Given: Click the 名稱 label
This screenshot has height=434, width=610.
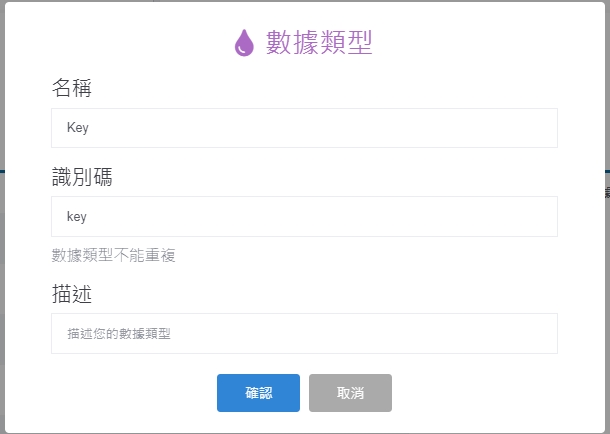Looking at the screenshot, I should (x=72, y=89).
